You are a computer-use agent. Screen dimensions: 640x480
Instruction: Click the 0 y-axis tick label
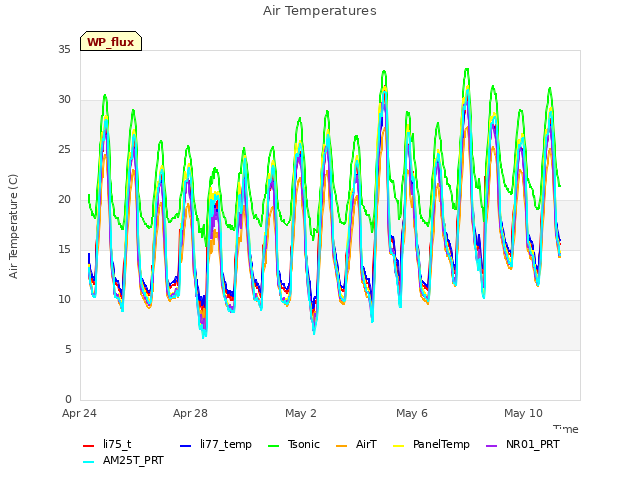pos(68,400)
